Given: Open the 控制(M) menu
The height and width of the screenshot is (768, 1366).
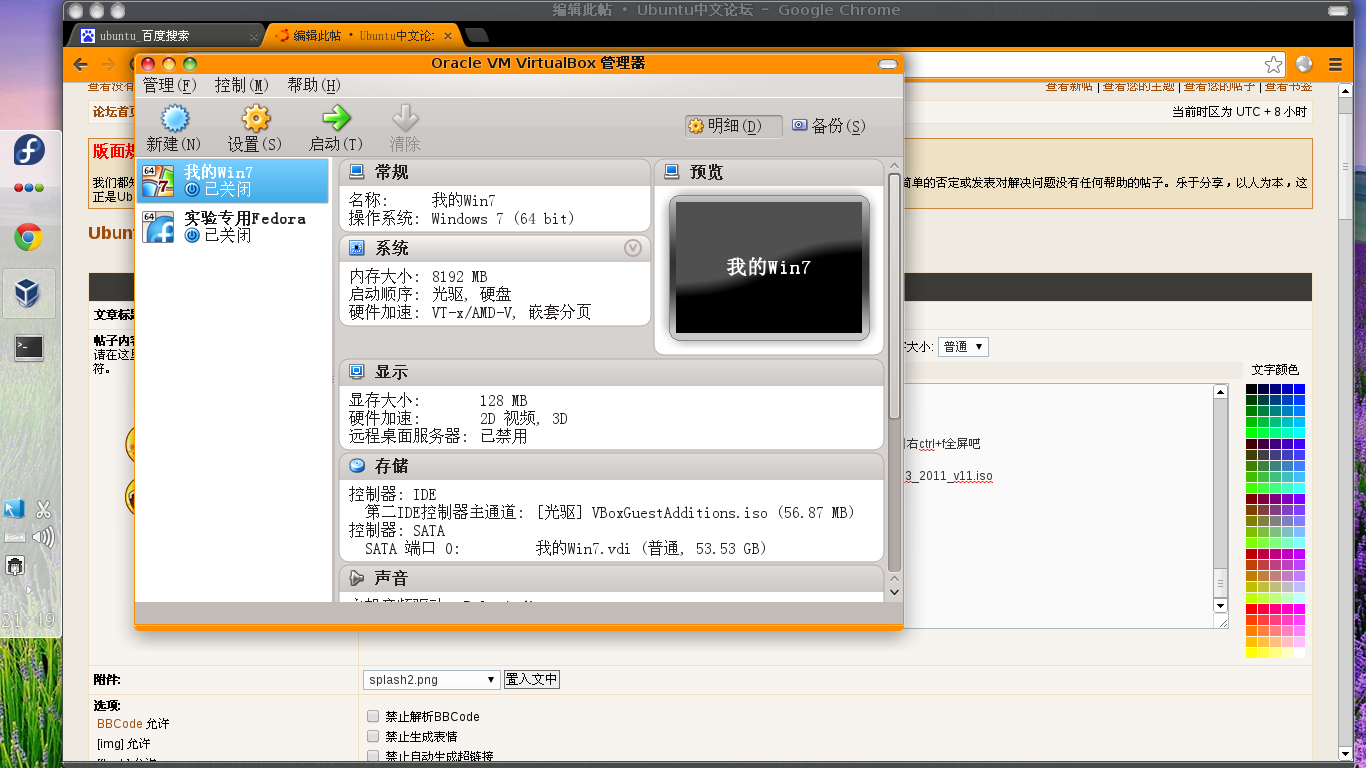Looking at the screenshot, I should tap(242, 85).
